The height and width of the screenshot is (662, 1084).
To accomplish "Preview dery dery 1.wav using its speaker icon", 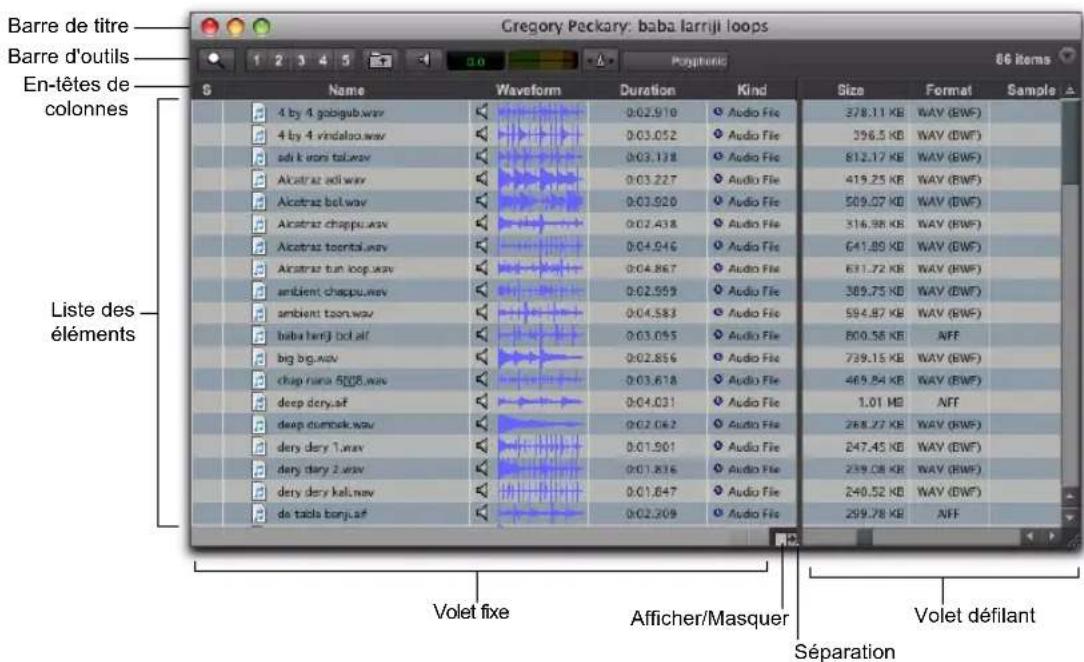I will click(x=482, y=446).
